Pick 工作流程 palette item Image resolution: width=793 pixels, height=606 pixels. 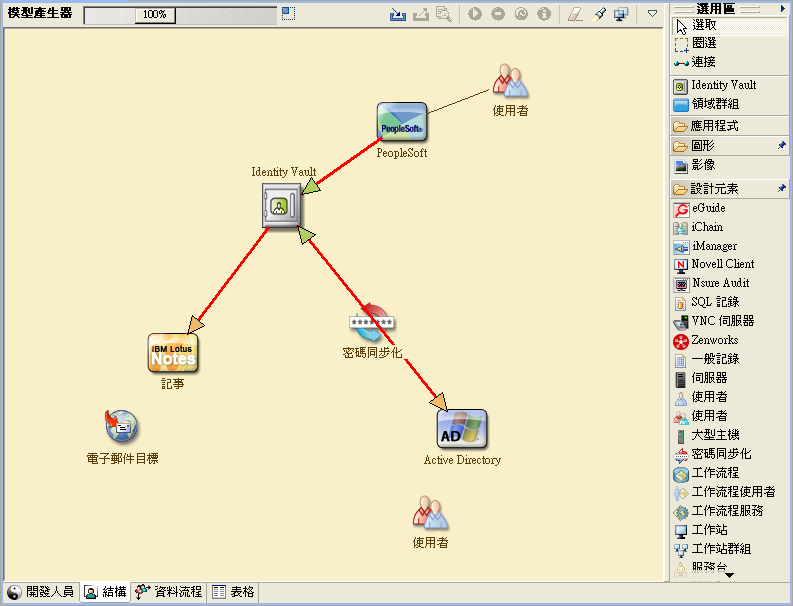(x=731, y=473)
